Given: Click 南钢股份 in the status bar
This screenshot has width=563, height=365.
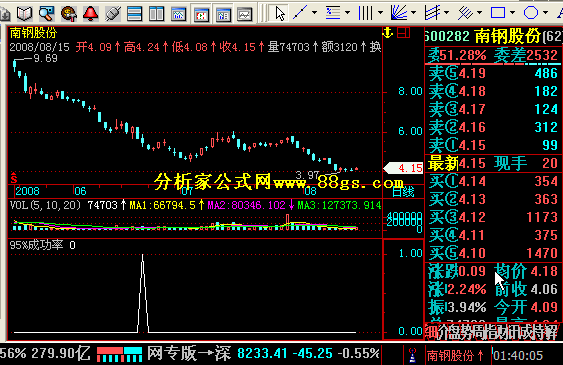Looking at the screenshot, I should tap(450, 356).
